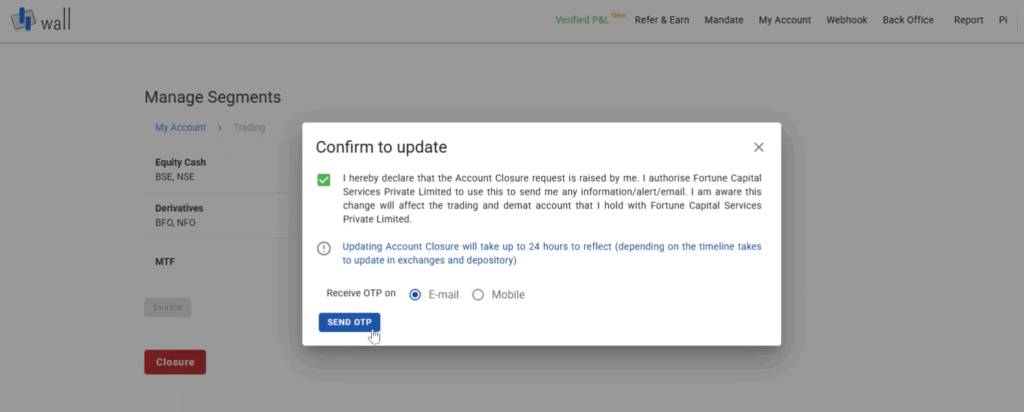Click the wall logo icon
Image resolution: width=1024 pixels, height=412 pixels.
pos(23,20)
